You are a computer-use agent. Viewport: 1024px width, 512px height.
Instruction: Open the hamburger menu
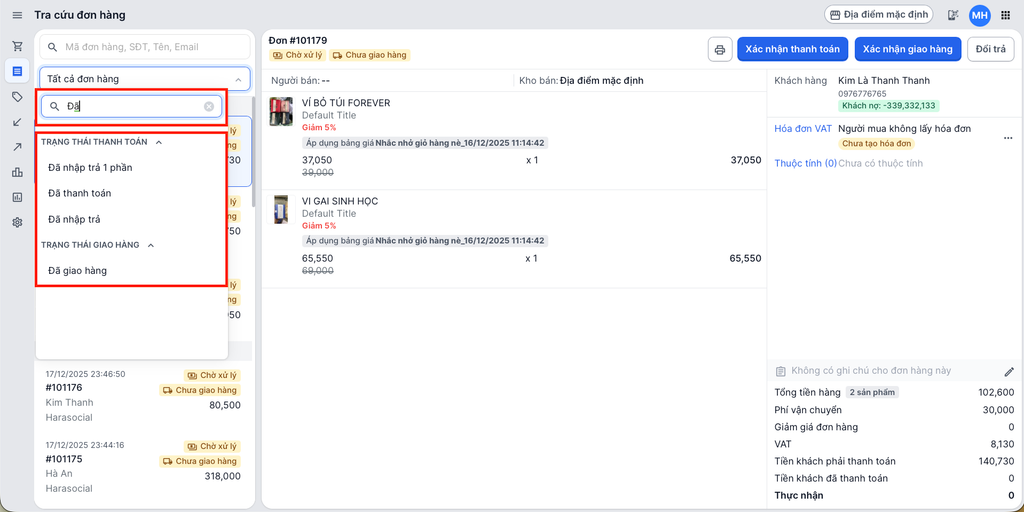[x=17, y=15]
